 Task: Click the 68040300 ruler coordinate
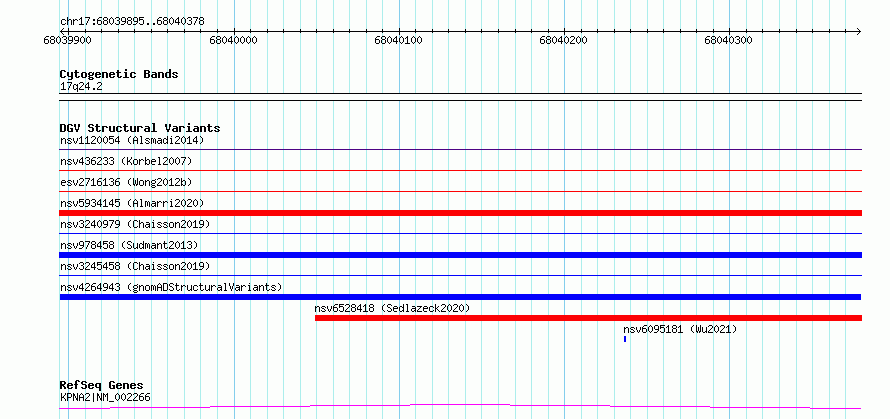click(729, 40)
